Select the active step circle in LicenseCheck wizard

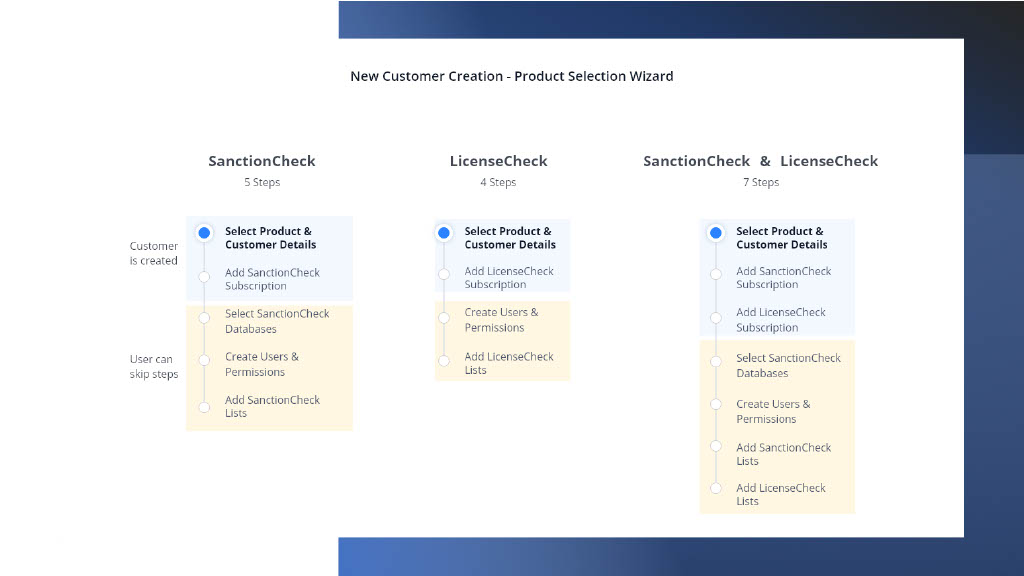pyautogui.click(x=444, y=232)
